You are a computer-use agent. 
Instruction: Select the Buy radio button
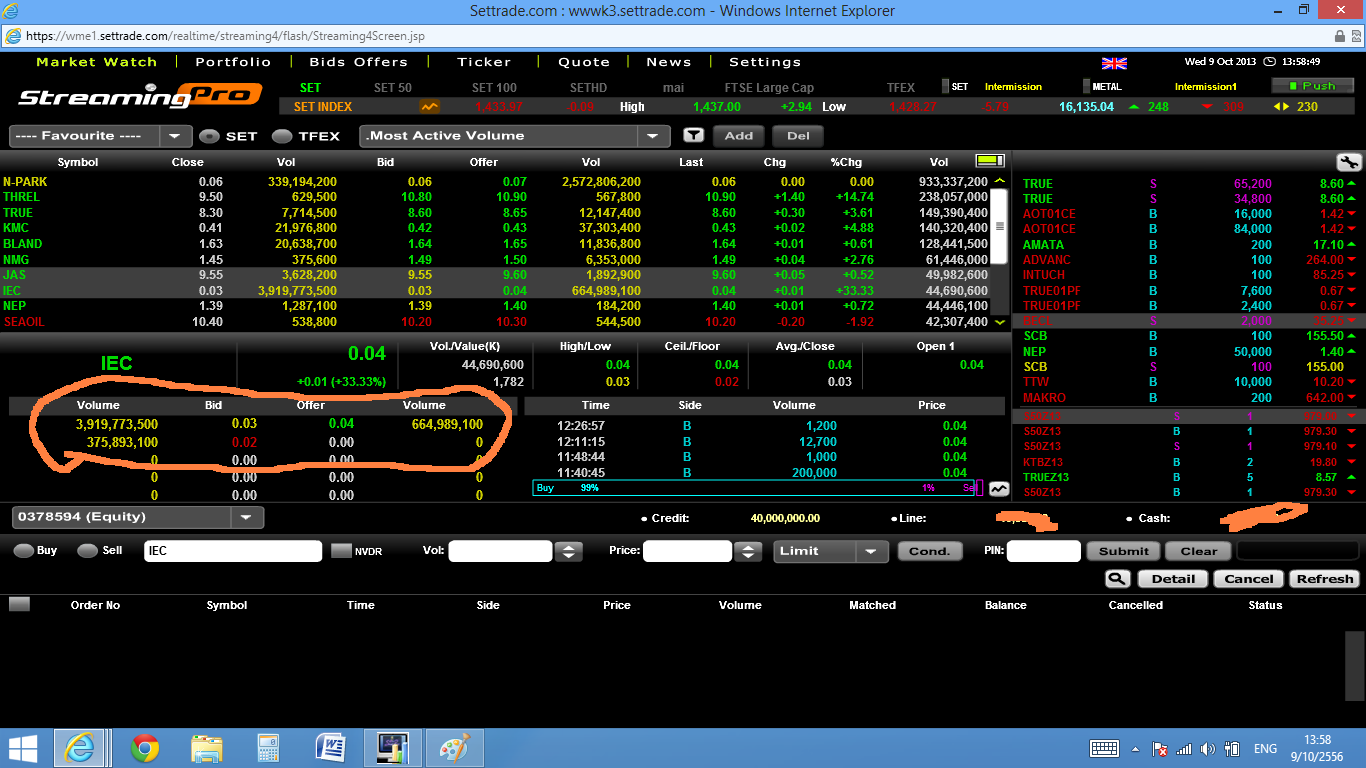click(x=23, y=551)
